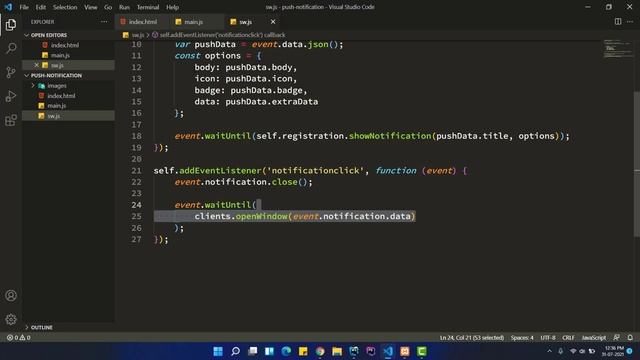
Task: Change file encoding UTF-8
Action: click(x=548, y=338)
